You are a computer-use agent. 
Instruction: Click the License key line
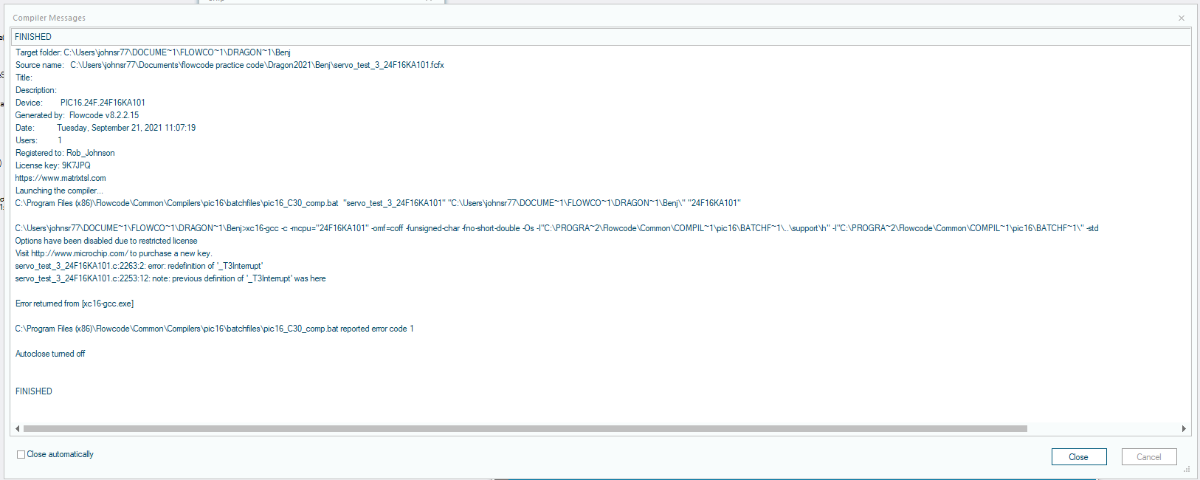tap(53, 165)
